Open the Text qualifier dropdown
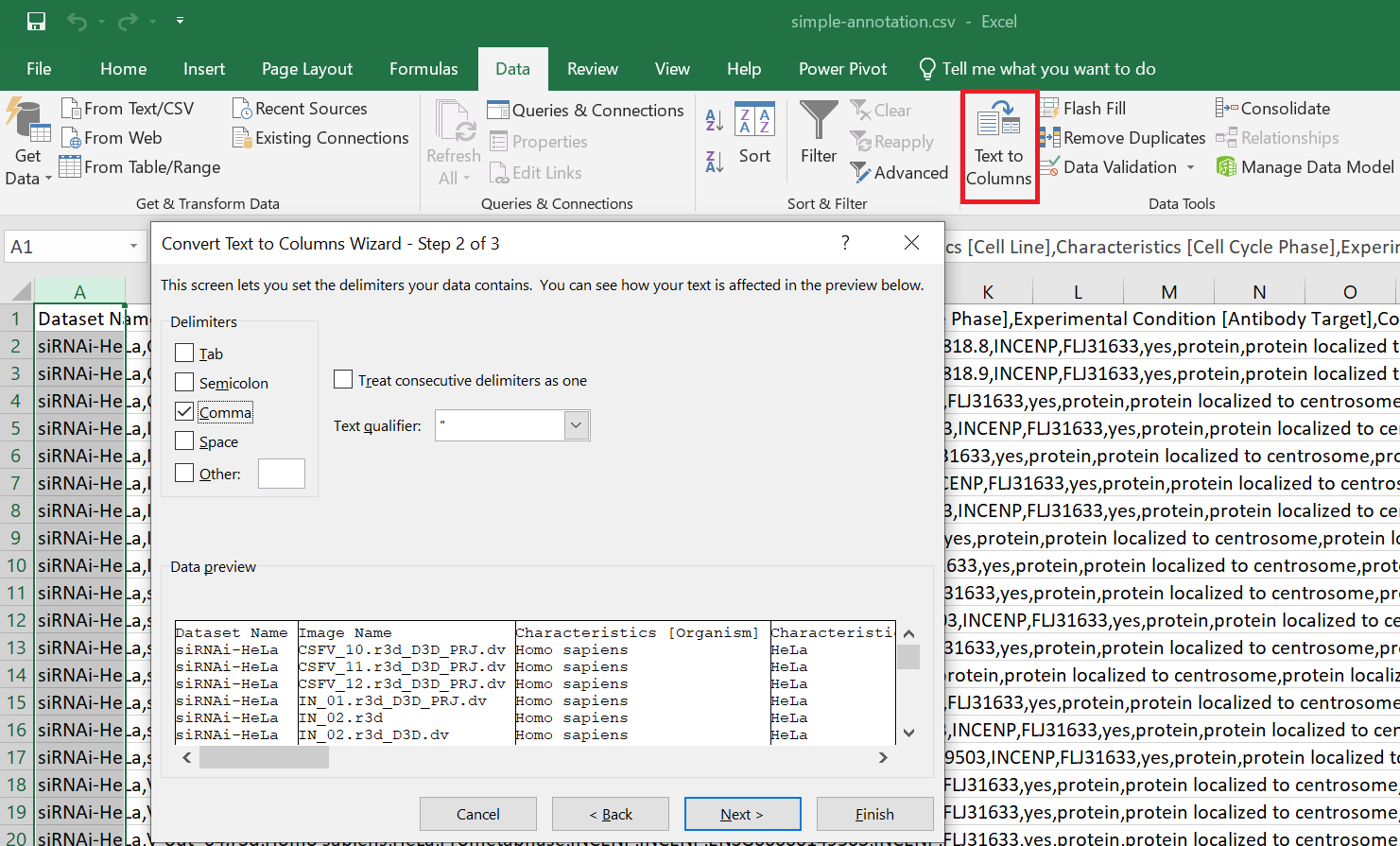1400x846 pixels. [577, 425]
